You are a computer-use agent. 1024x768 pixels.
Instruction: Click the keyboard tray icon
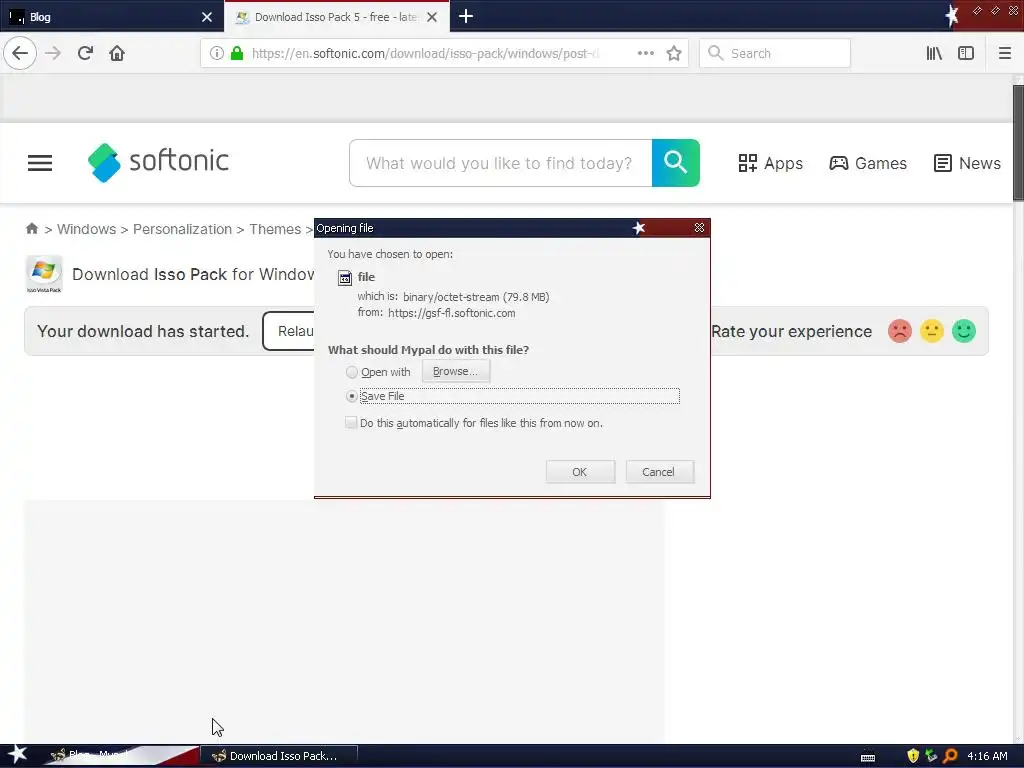coord(868,757)
